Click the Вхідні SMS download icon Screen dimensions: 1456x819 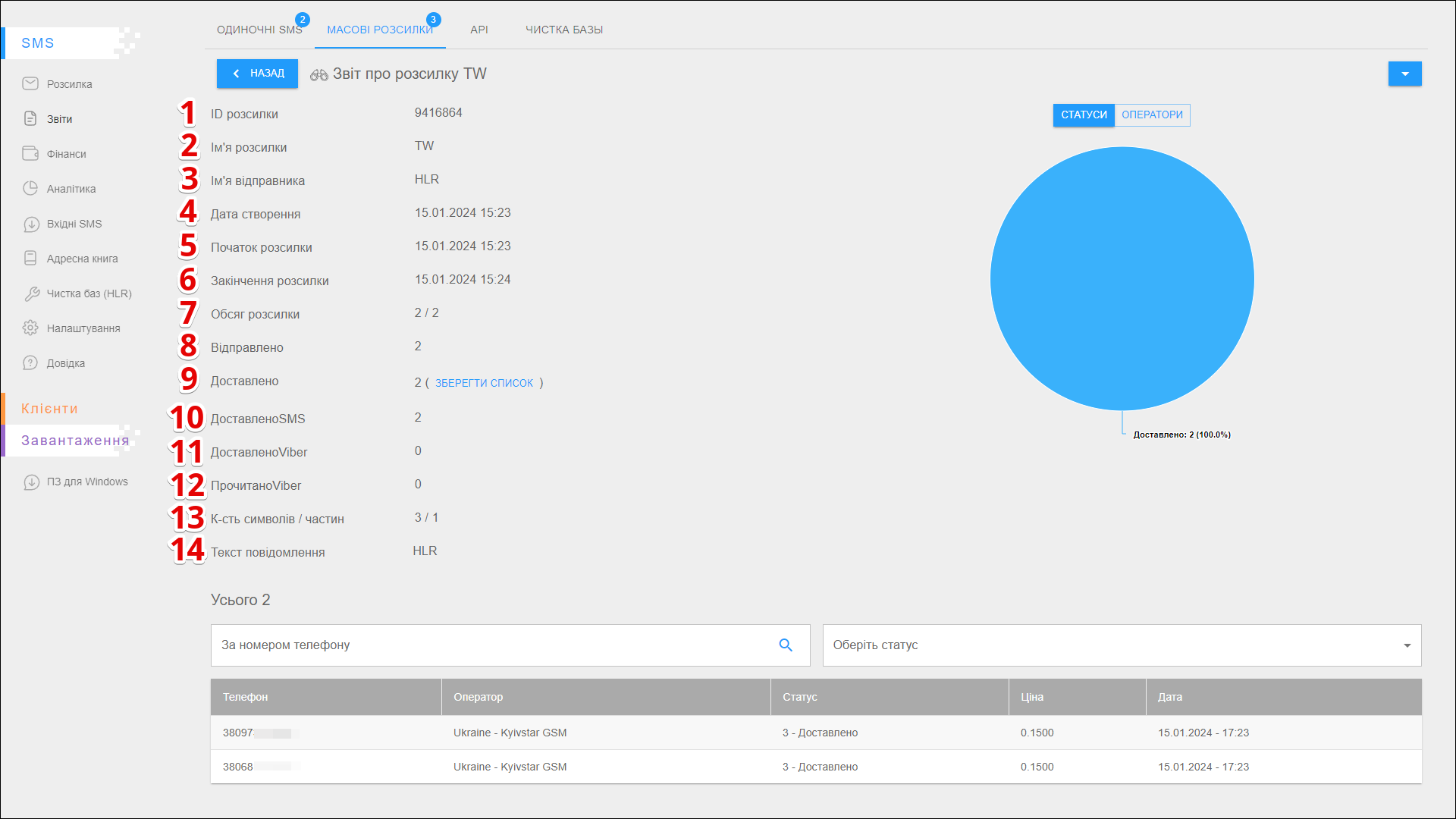point(31,224)
